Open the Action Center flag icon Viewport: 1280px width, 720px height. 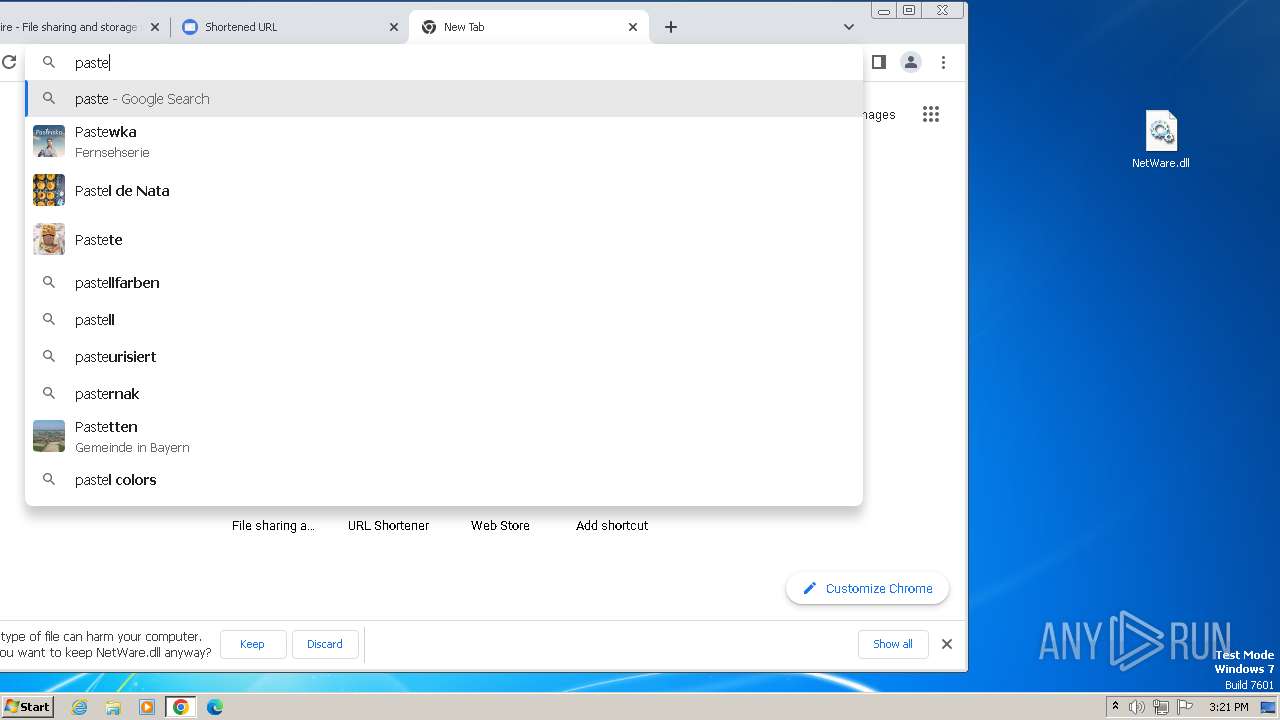point(1185,707)
